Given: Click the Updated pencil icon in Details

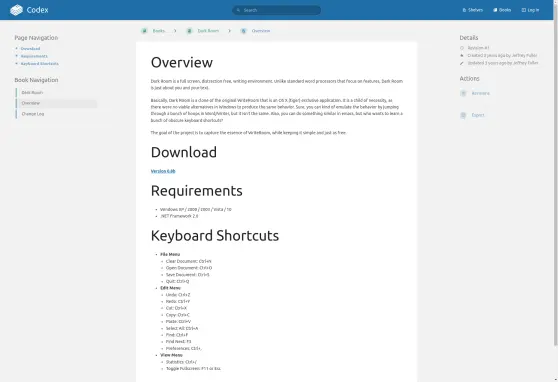Looking at the screenshot, I should click(462, 63).
